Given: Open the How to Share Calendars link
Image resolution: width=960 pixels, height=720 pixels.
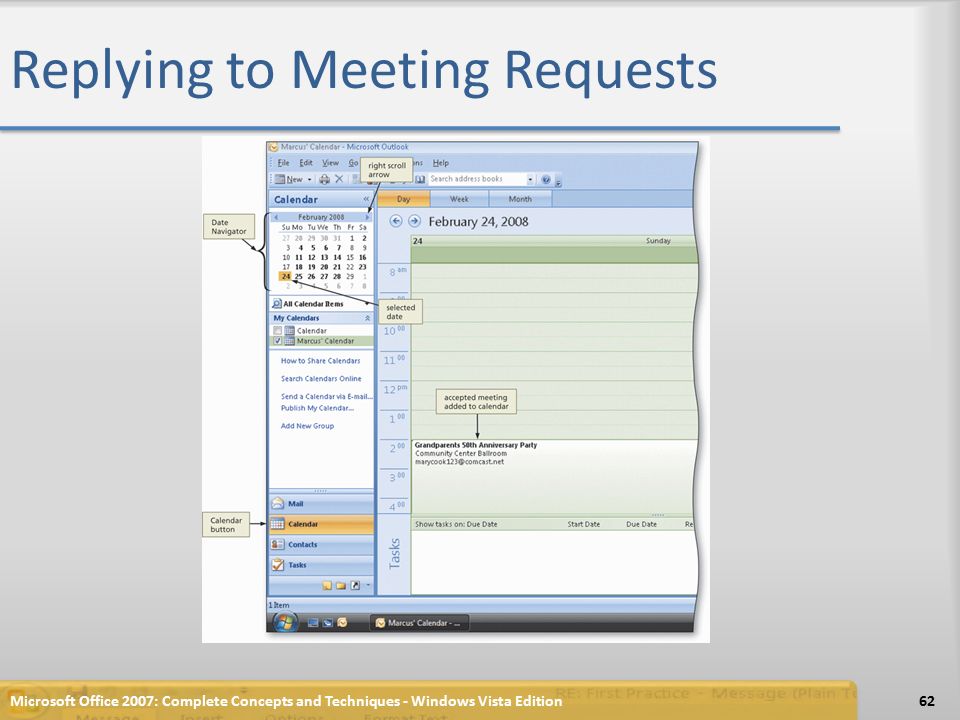Looking at the screenshot, I should pyautogui.click(x=320, y=361).
